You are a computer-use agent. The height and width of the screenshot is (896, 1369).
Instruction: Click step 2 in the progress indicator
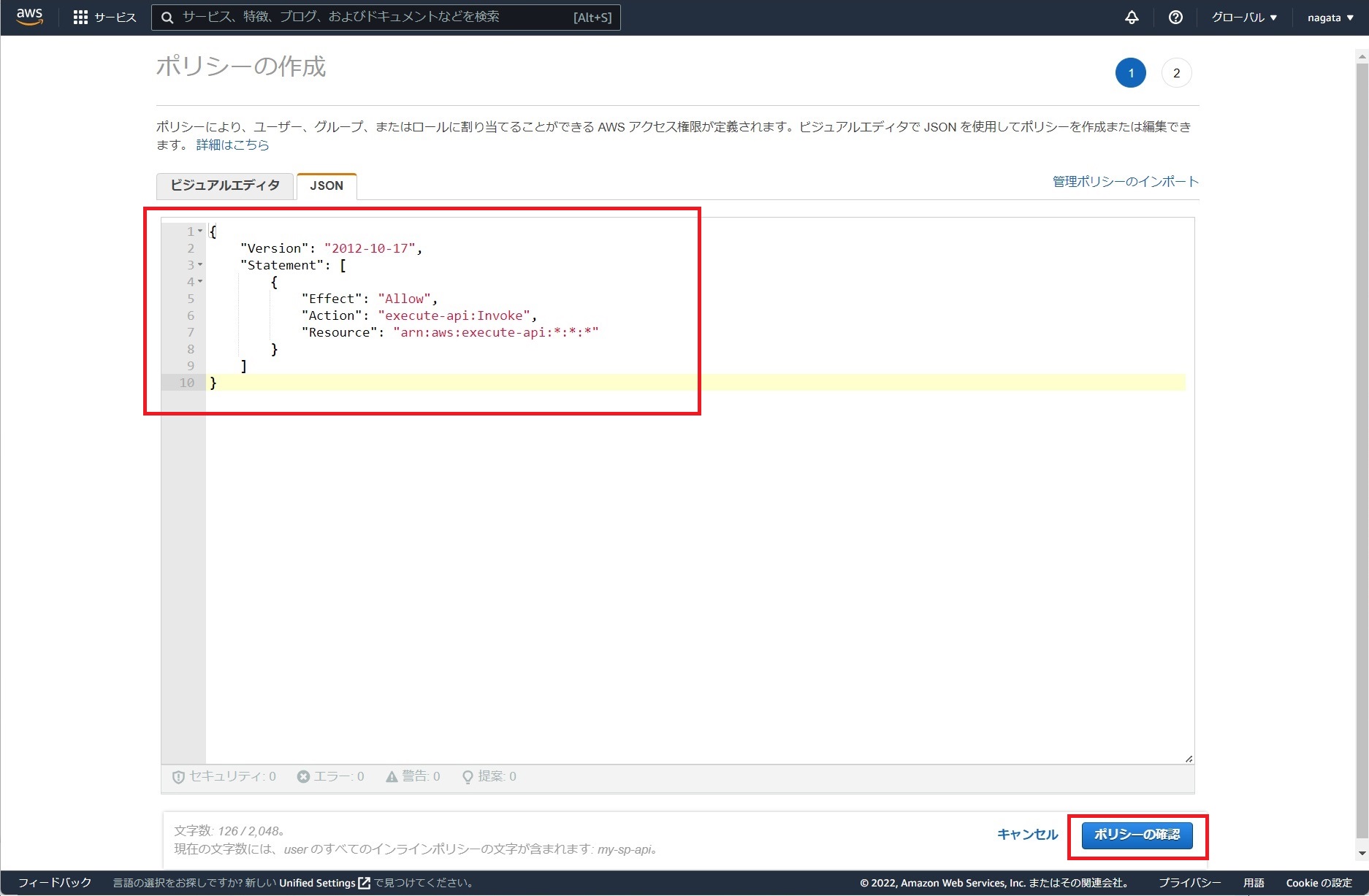(1175, 72)
